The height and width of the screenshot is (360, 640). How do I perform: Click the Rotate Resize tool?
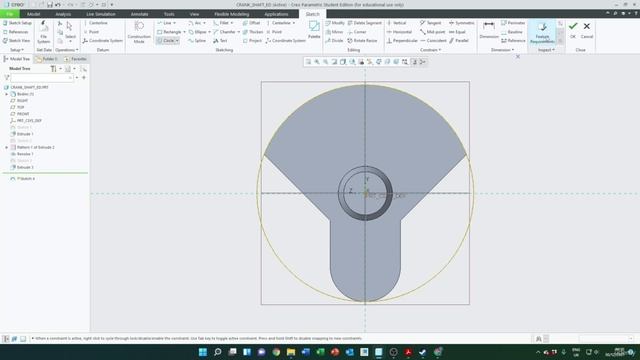[x=362, y=41]
